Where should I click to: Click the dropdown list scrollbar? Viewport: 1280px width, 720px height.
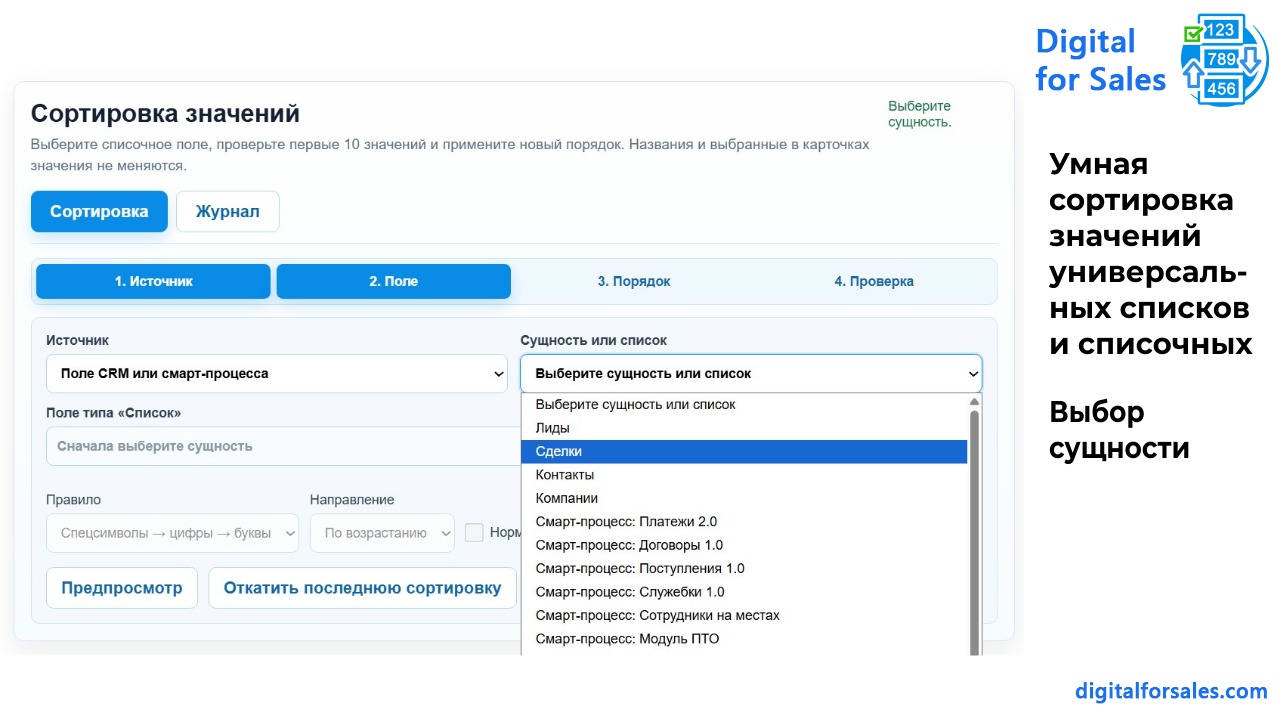[975, 532]
